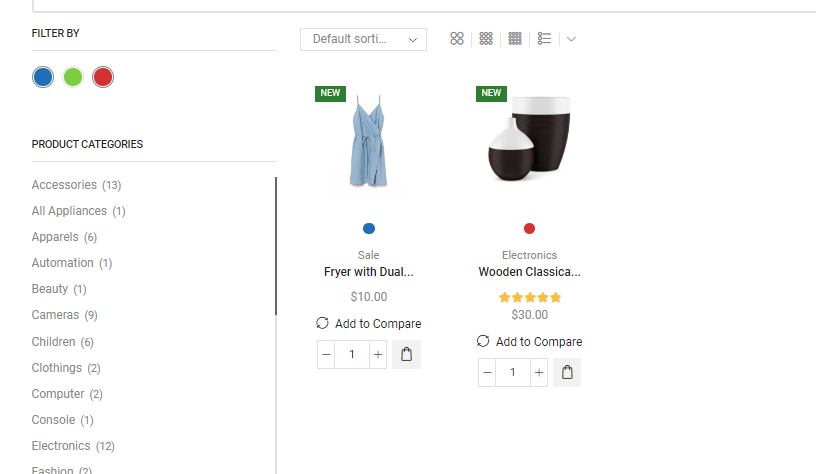Open the All Appliances category
Image resolution: width=816 pixels, height=474 pixels.
click(69, 211)
